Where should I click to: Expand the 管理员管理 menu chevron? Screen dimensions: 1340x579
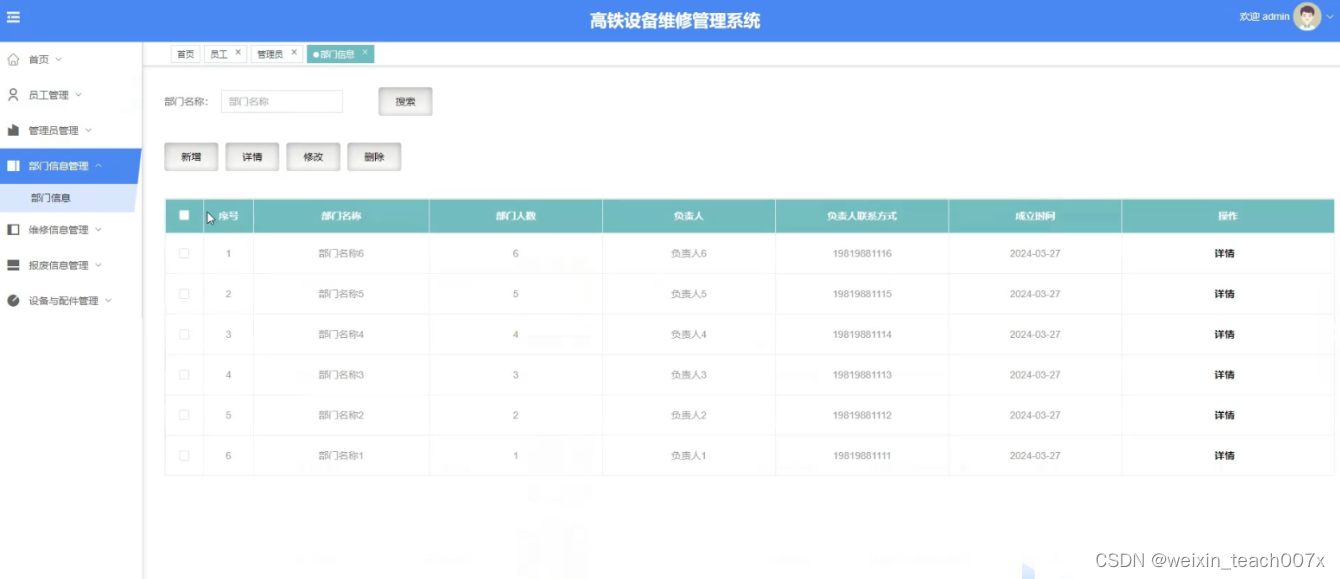(x=88, y=130)
